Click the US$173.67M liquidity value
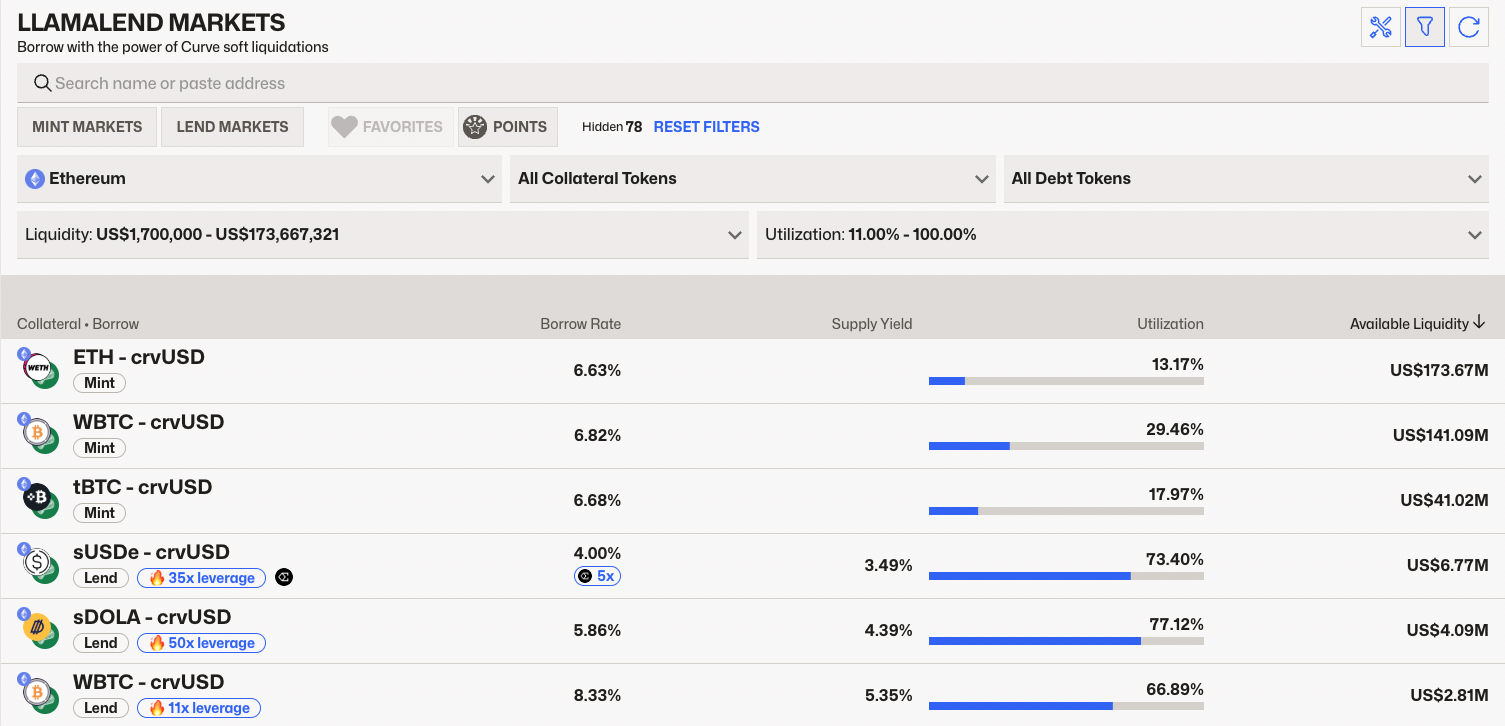The height and width of the screenshot is (726, 1505). coord(1439,370)
